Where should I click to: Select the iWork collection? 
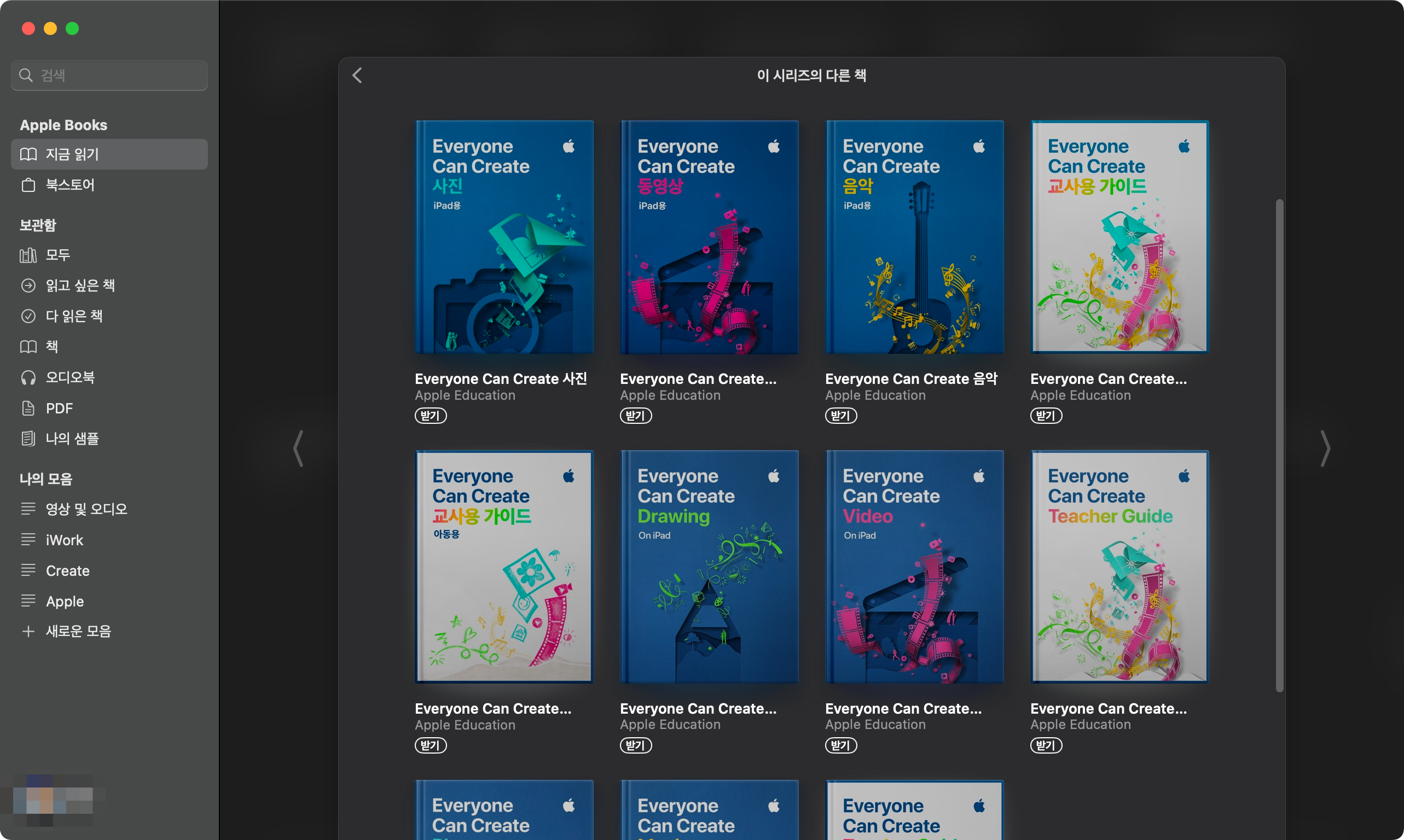[x=64, y=540]
